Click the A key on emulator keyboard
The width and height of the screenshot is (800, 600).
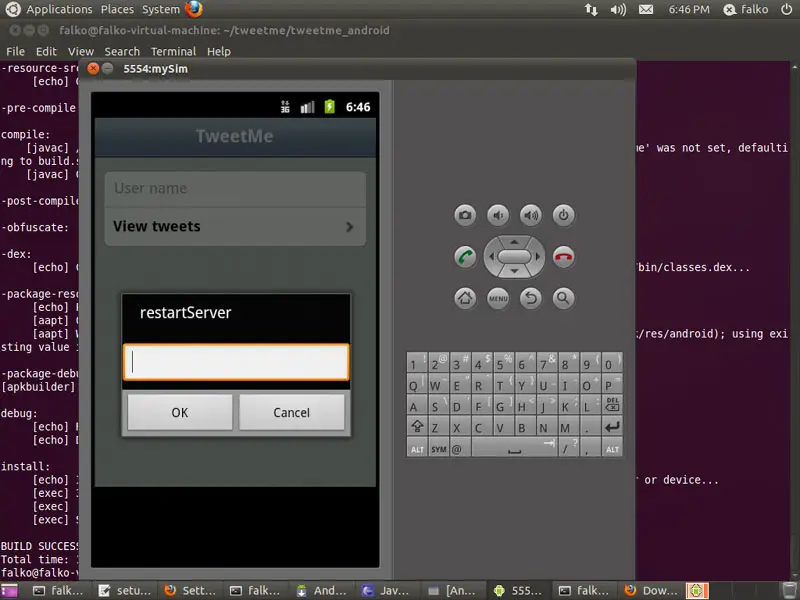417,405
